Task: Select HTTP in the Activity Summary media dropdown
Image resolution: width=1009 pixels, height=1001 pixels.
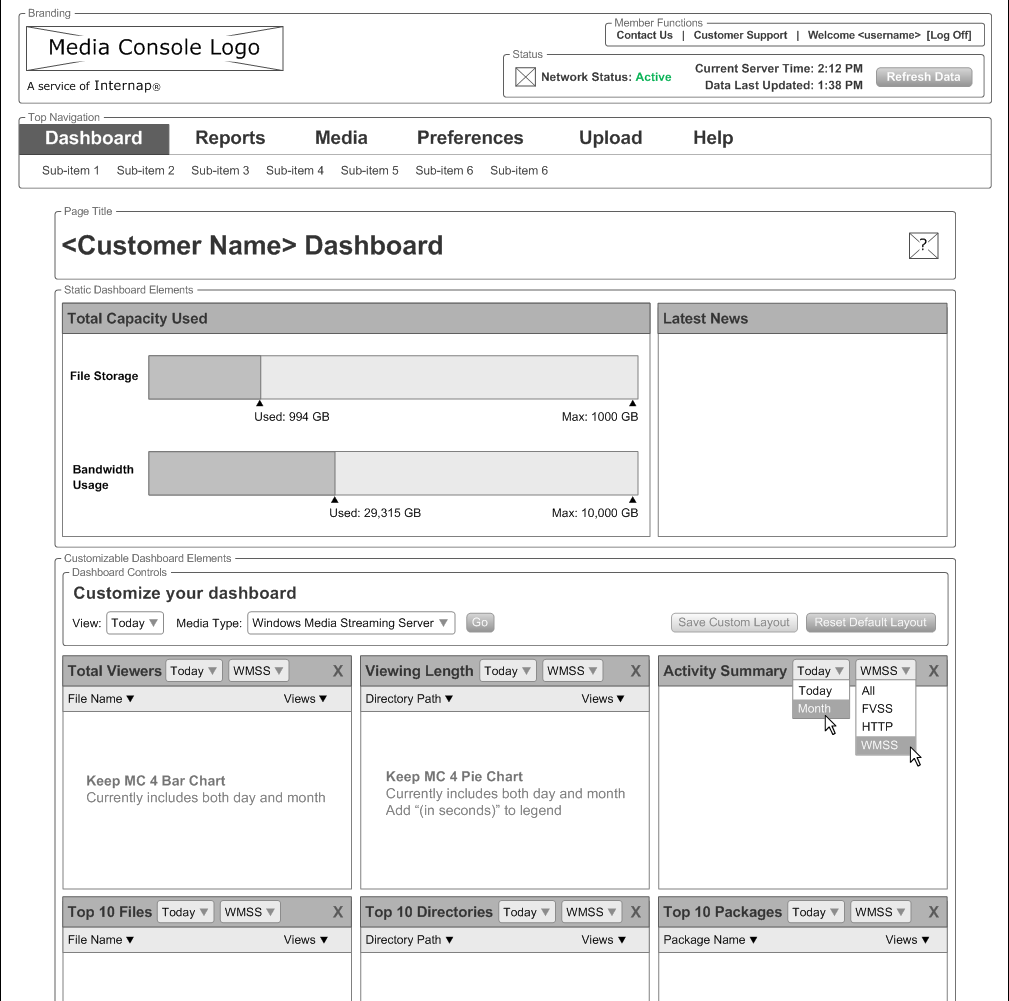Action: pyautogui.click(x=877, y=726)
